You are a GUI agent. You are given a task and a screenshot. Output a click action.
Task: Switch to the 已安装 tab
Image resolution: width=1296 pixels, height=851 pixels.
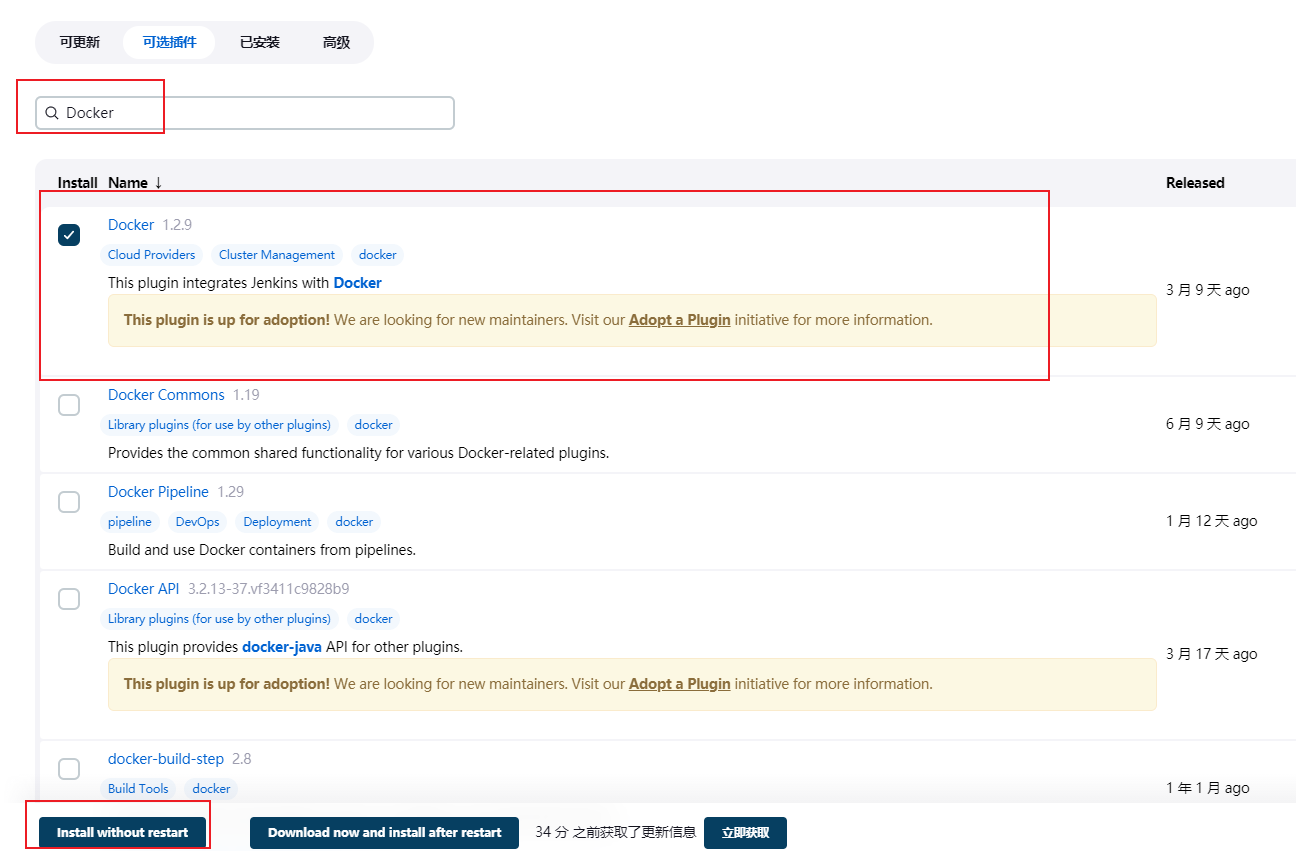click(260, 43)
